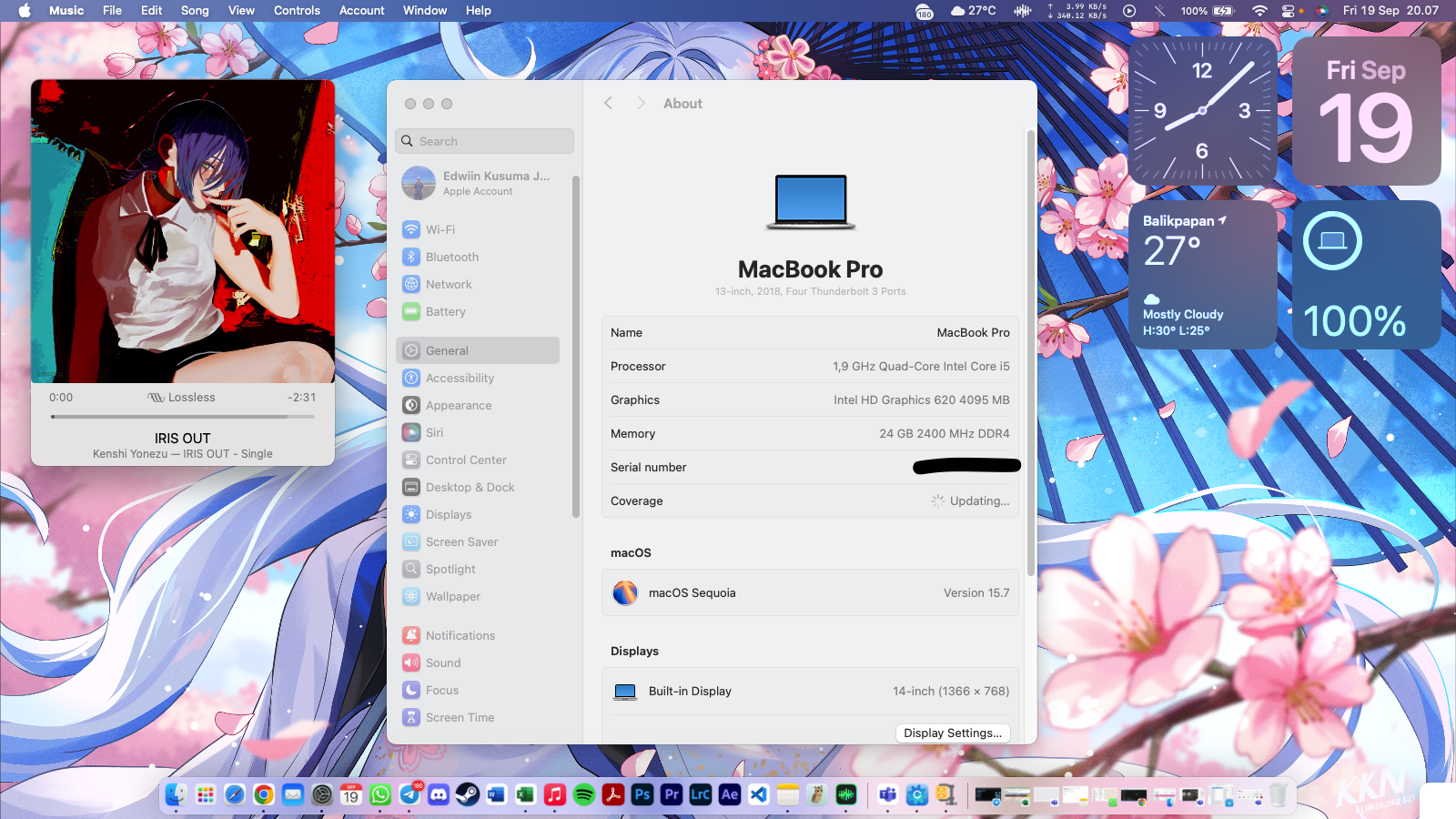Click the Fri Sep 19 calendar widget
This screenshot has height=819, width=1456.
click(x=1366, y=111)
